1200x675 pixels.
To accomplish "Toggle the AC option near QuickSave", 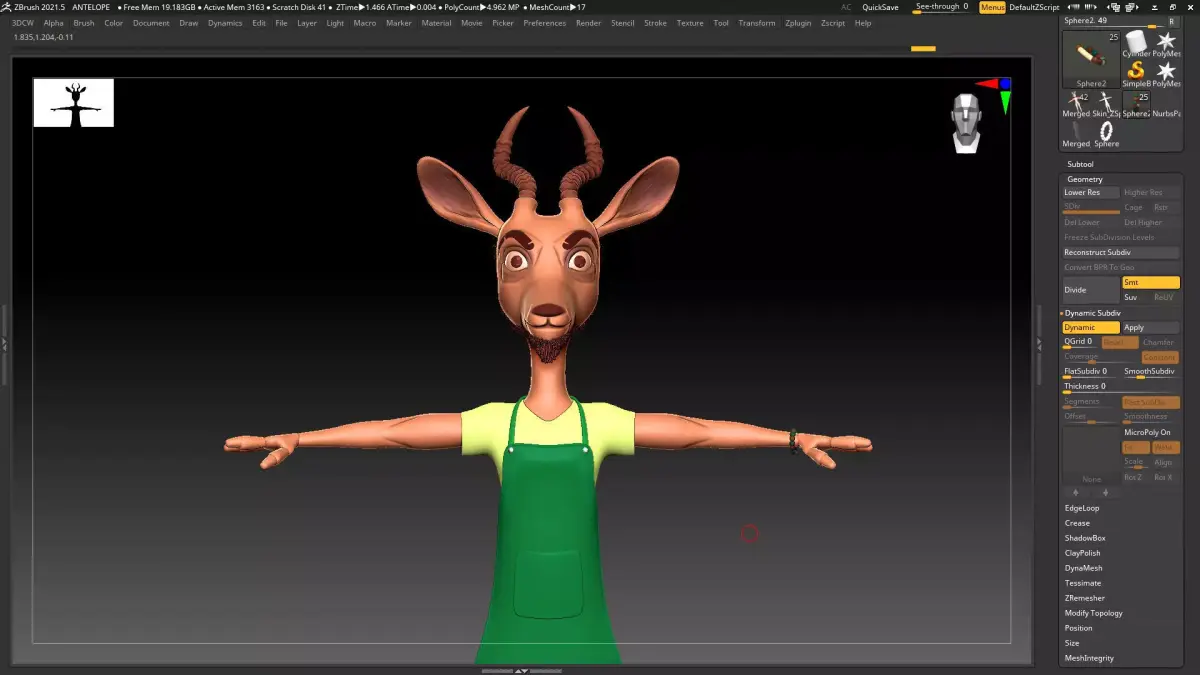I will 846,7.
